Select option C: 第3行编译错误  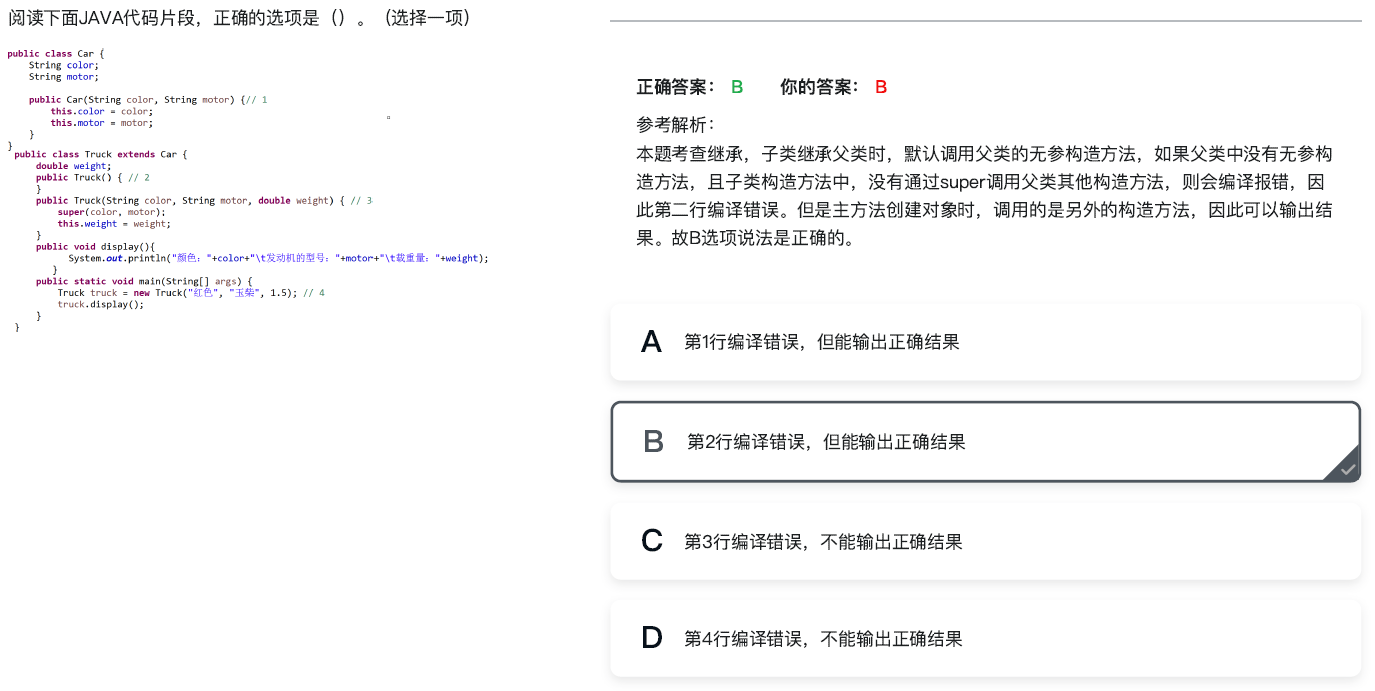985,542
